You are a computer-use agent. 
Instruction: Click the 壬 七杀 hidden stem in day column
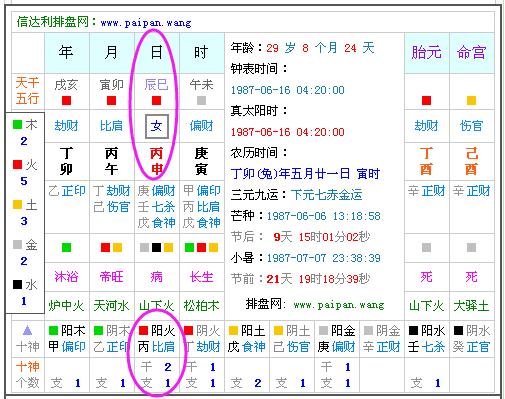[156, 207]
